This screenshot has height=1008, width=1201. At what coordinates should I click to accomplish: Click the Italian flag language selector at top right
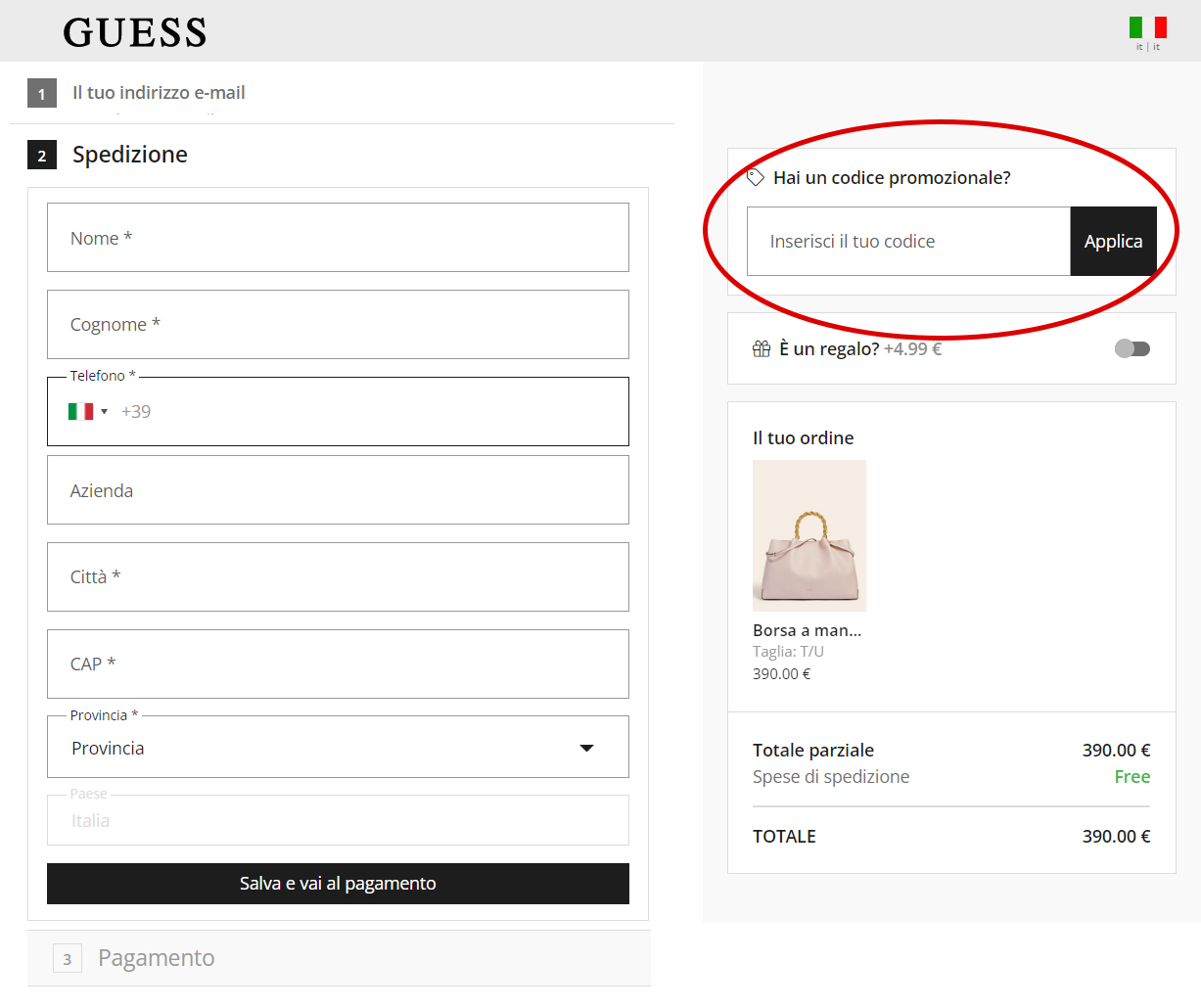pos(1146,25)
